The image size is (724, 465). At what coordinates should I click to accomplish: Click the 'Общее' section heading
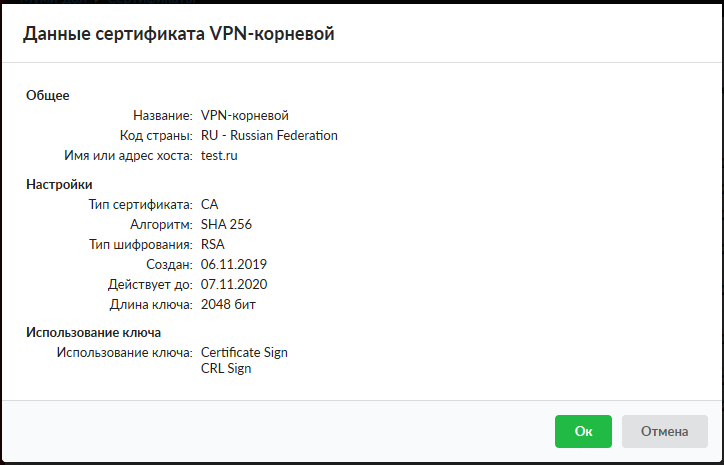[x=47, y=95]
